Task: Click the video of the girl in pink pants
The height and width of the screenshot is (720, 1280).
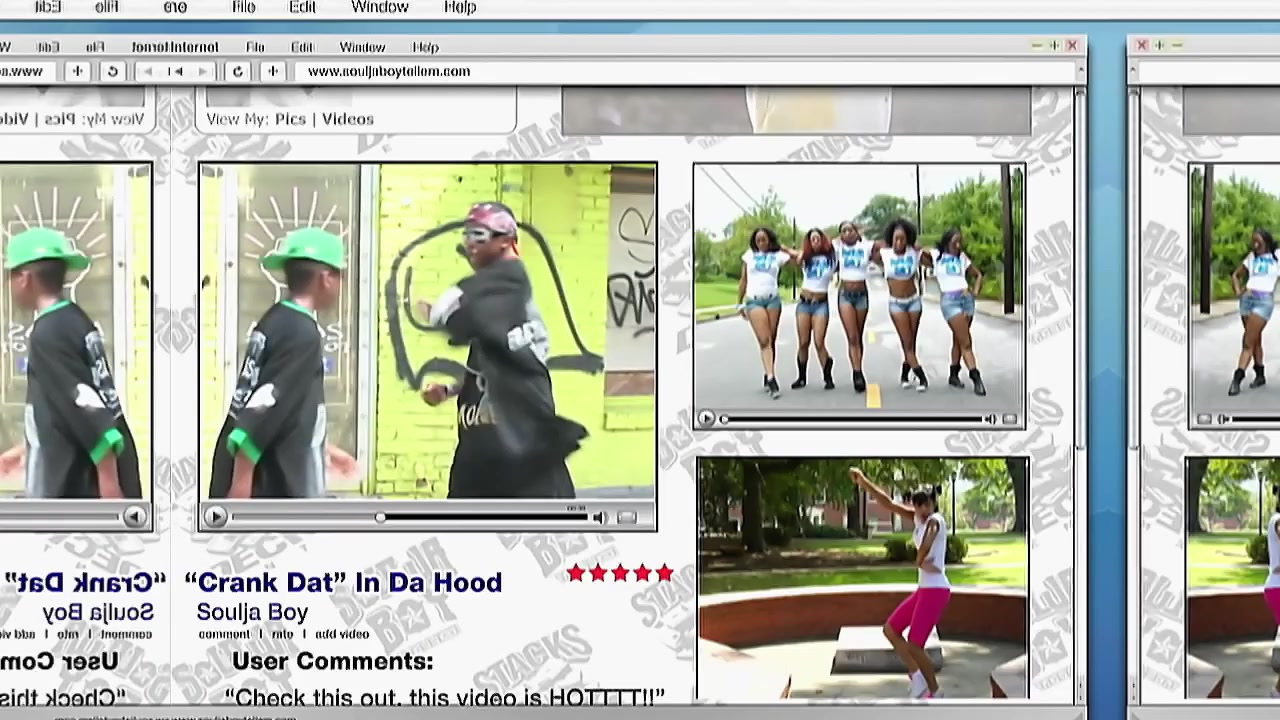Action: pos(863,578)
